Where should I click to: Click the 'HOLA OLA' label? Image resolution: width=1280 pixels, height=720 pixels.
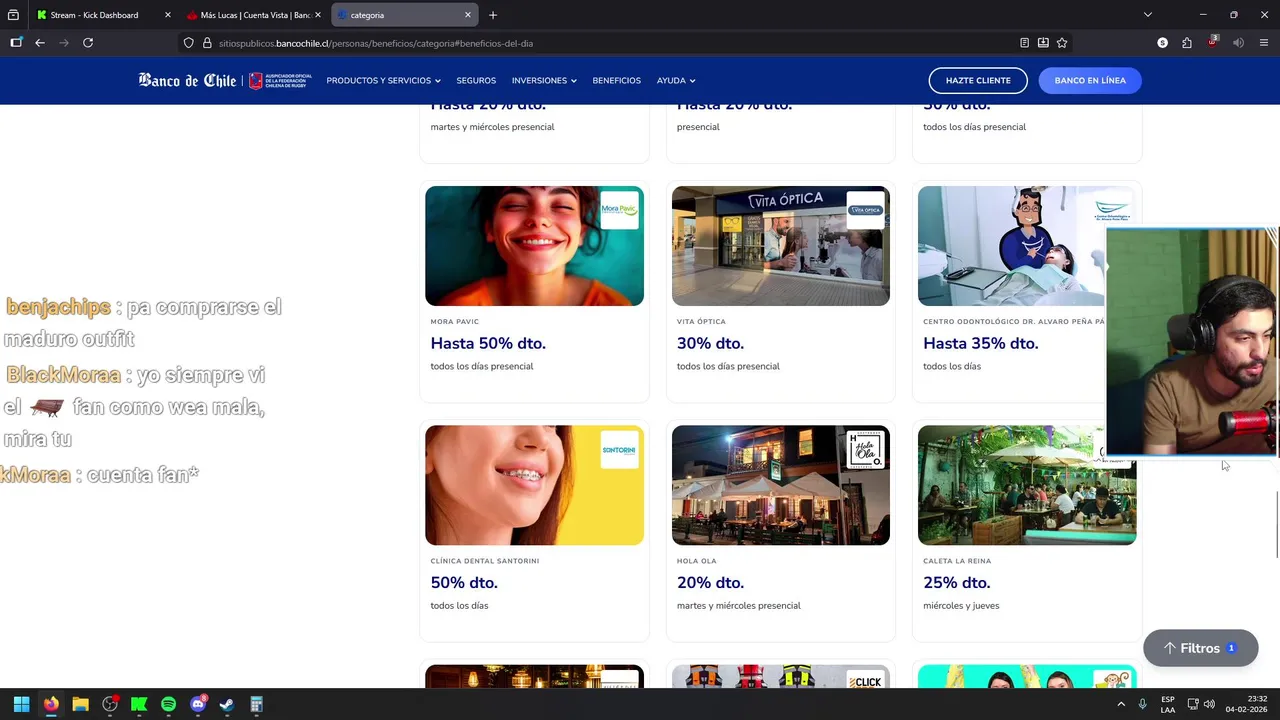[x=696, y=561]
